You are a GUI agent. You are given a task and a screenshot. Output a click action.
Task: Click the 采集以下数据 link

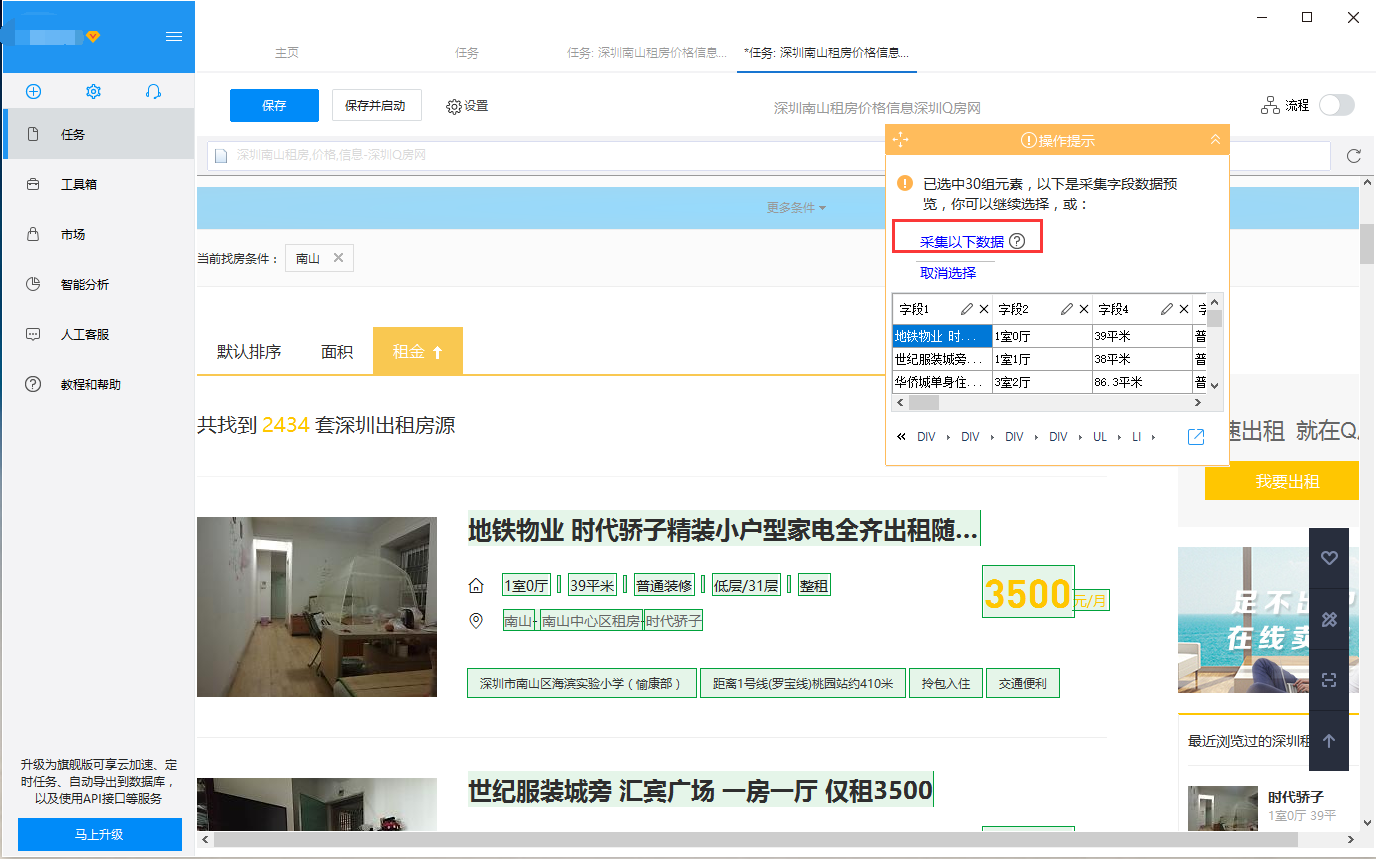(962, 241)
